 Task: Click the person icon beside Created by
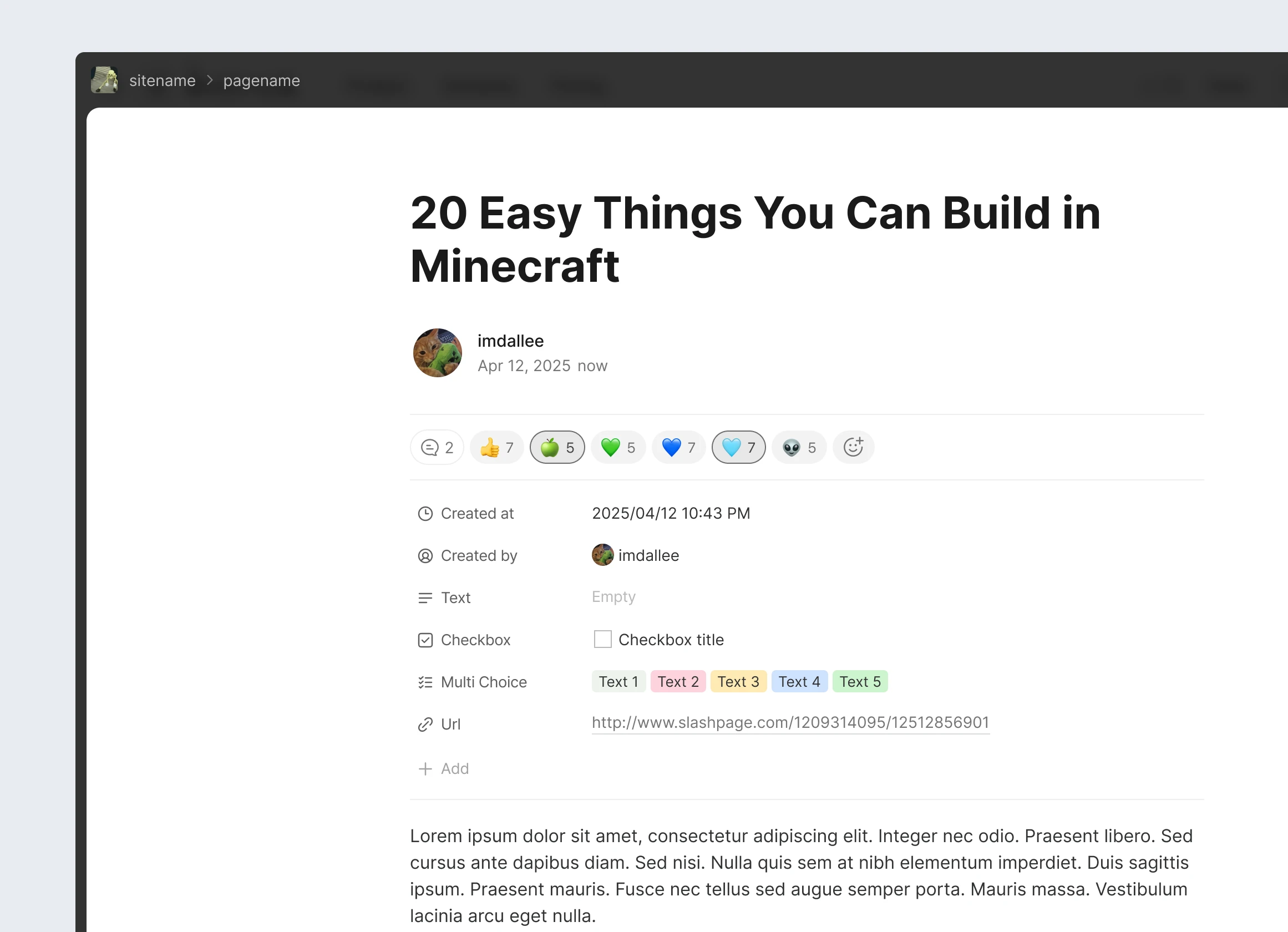point(425,556)
